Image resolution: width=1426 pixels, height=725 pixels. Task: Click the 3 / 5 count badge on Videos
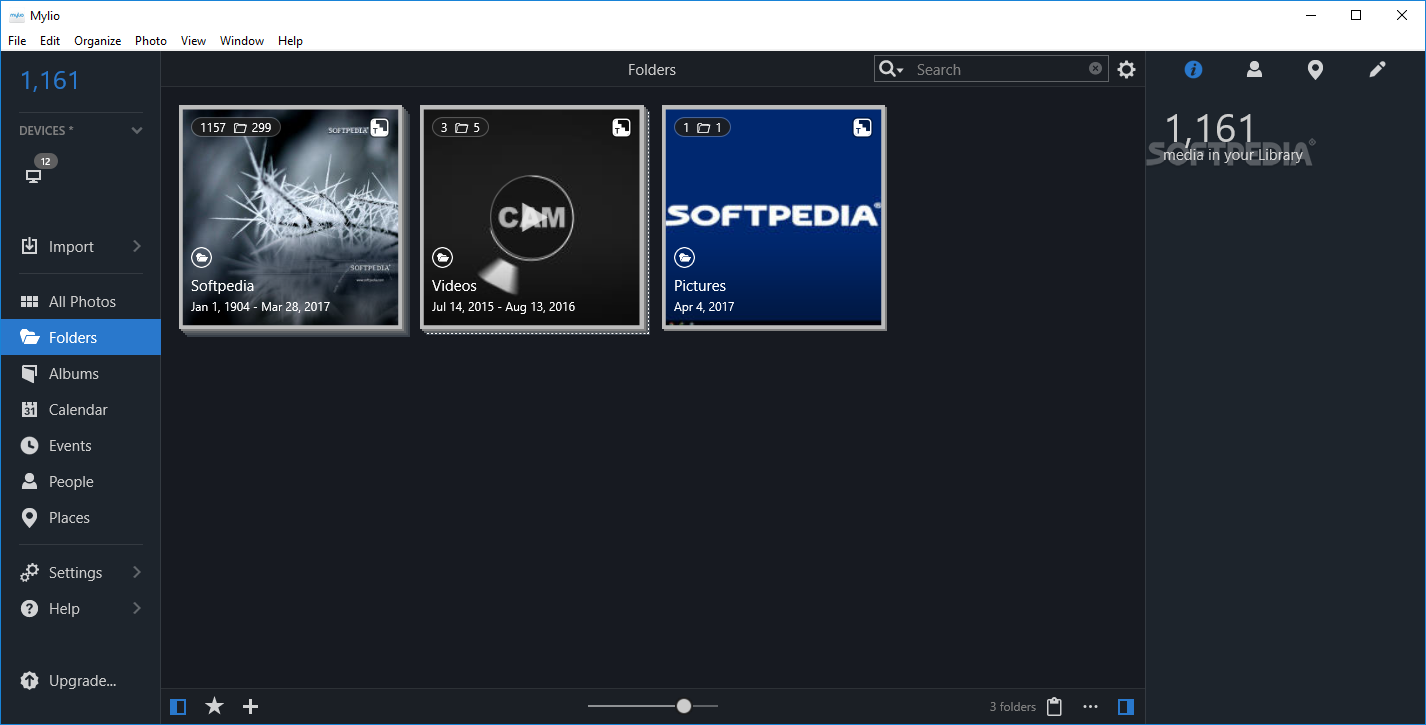click(460, 127)
